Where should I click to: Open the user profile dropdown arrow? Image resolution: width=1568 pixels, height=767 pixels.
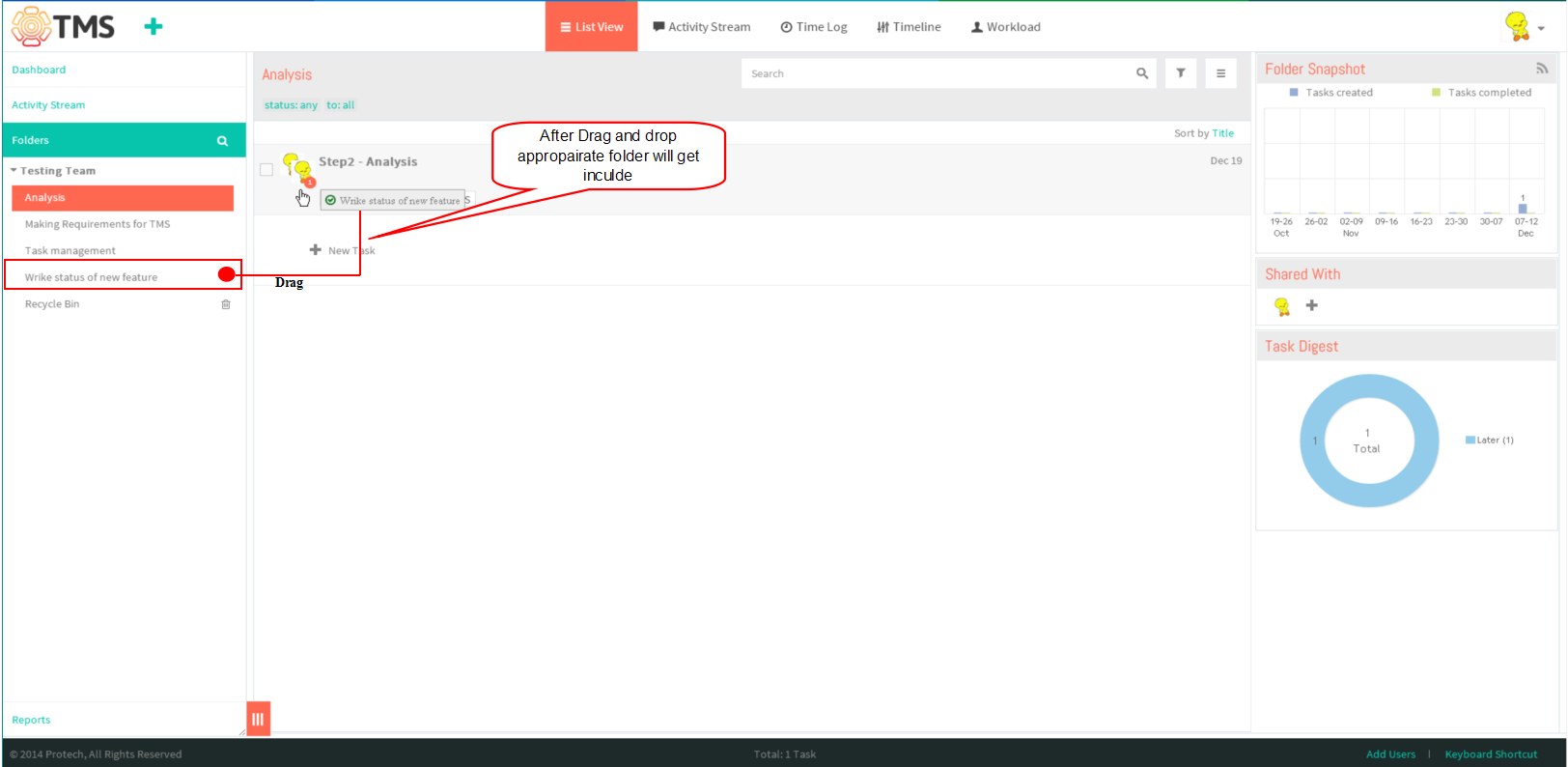click(x=1541, y=28)
